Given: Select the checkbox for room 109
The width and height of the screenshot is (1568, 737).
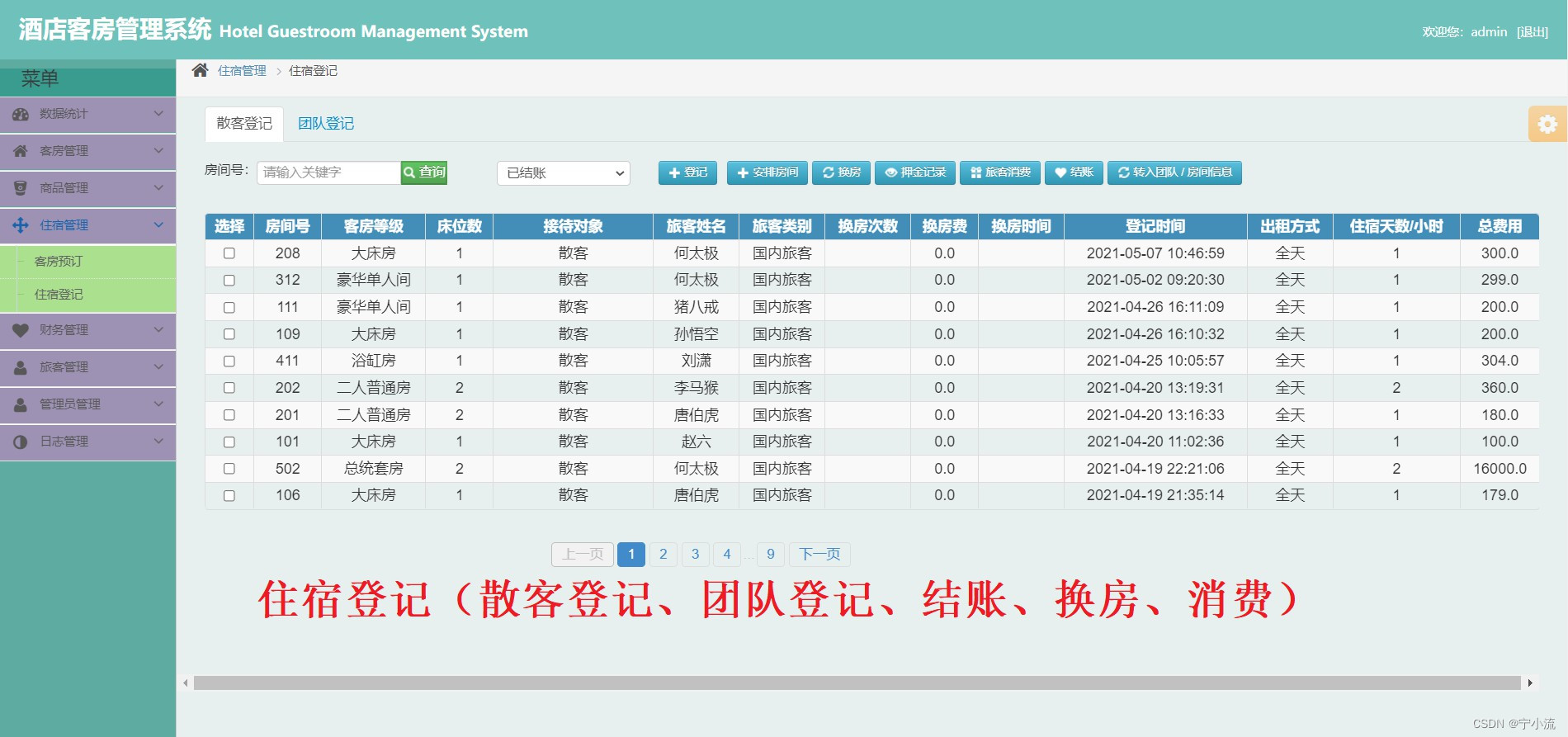Looking at the screenshot, I should tap(229, 334).
